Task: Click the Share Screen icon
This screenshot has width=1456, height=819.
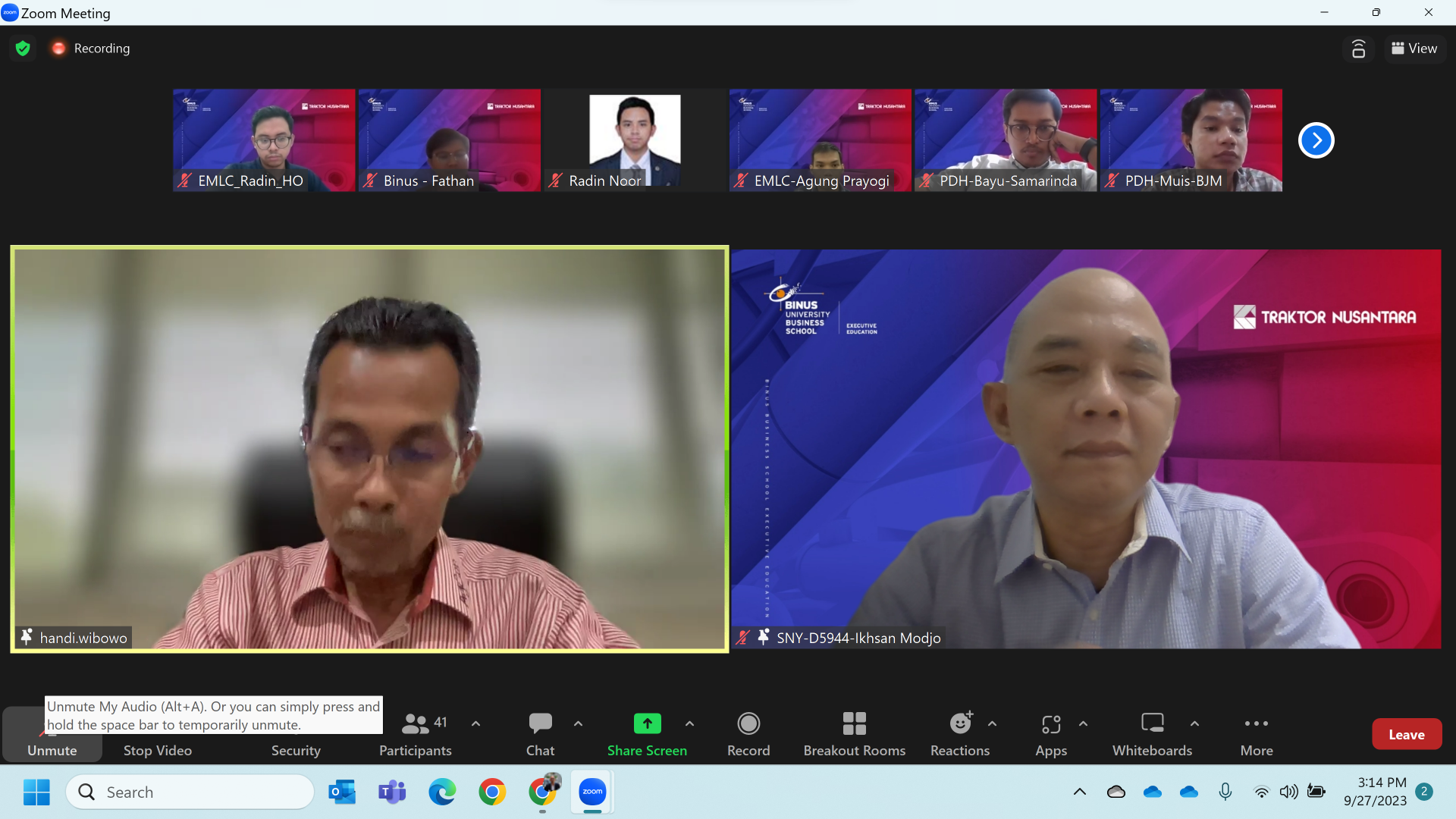Action: (647, 723)
